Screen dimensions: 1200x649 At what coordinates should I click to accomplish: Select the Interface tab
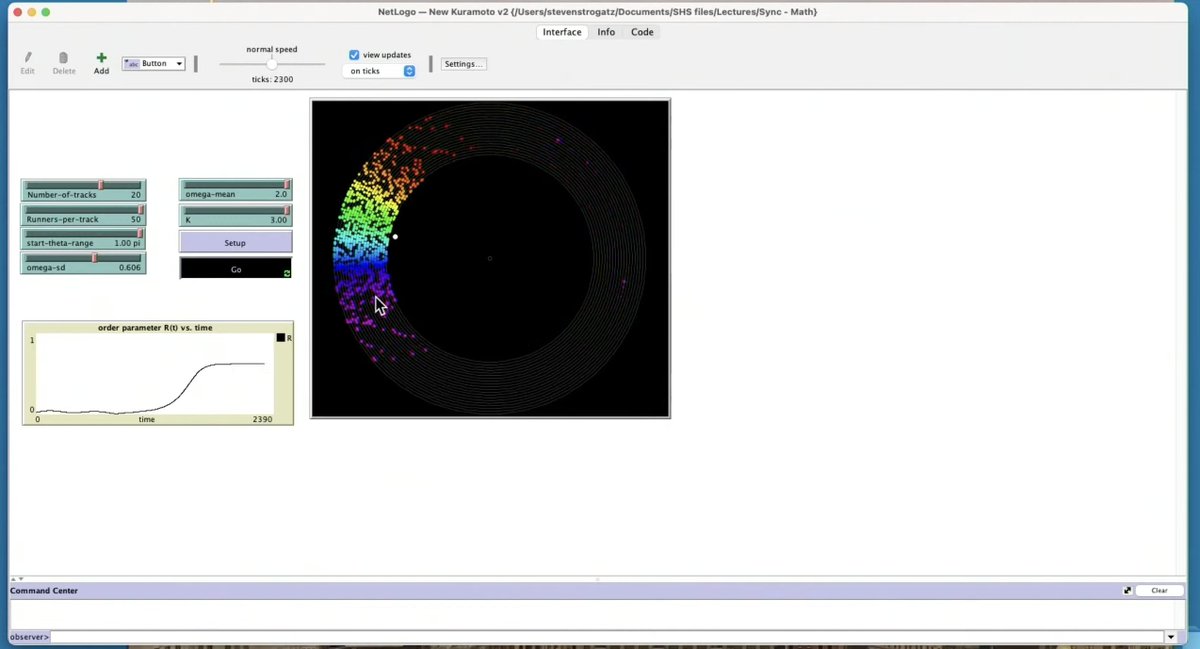click(x=562, y=32)
